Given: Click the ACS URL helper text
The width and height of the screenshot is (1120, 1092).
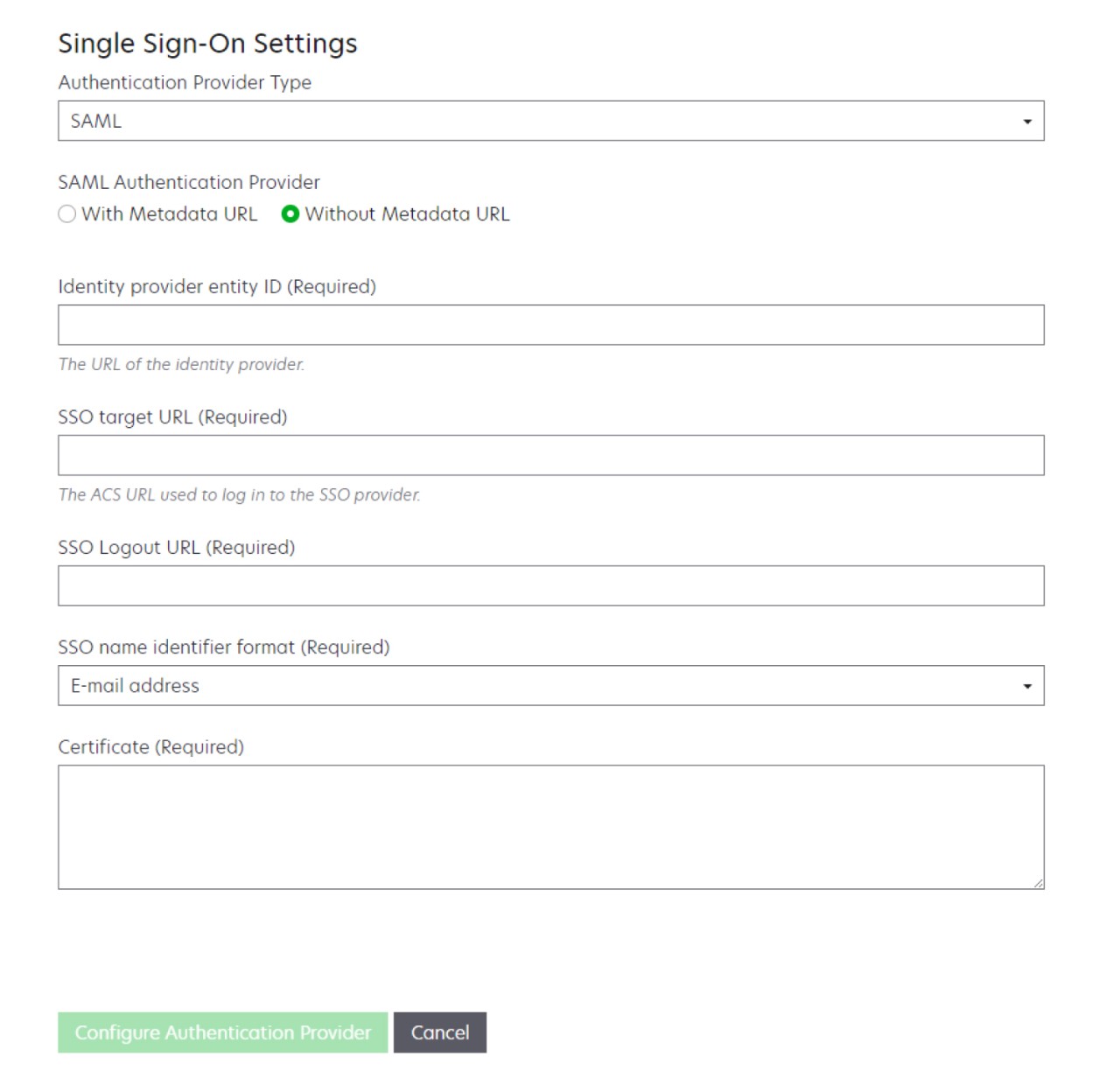Looking at the screenshot, I should [239, 494].
